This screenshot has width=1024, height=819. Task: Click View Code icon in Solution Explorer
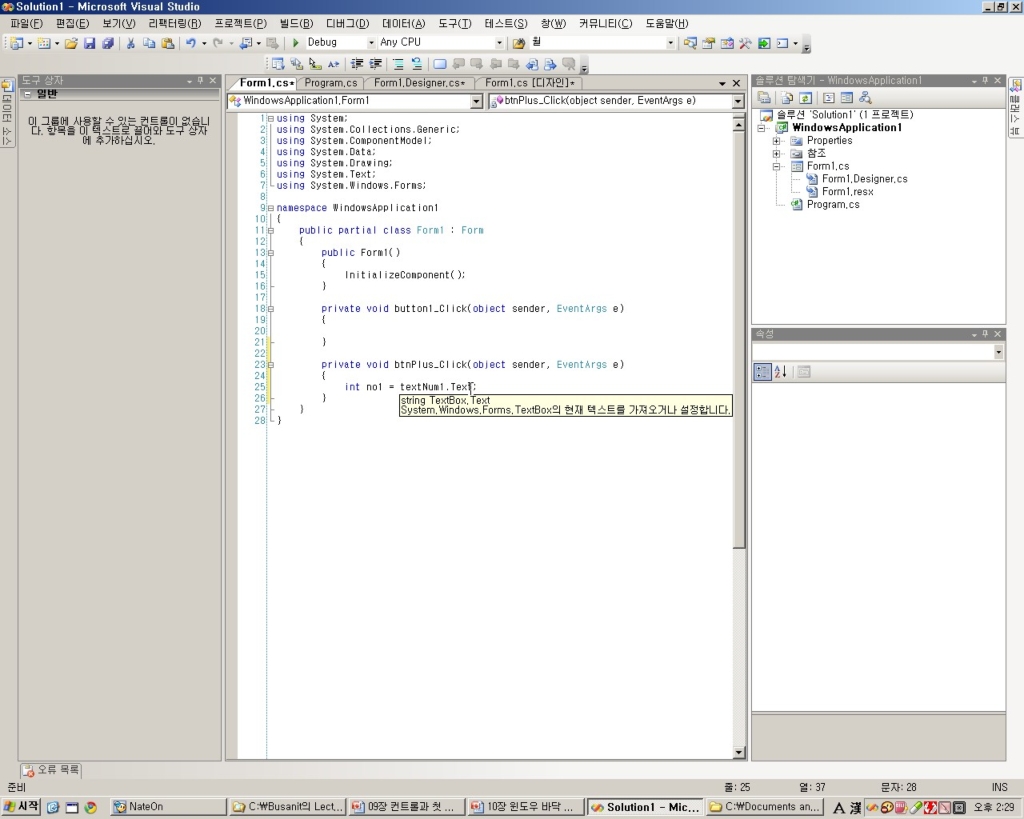(x=829, y=98)
